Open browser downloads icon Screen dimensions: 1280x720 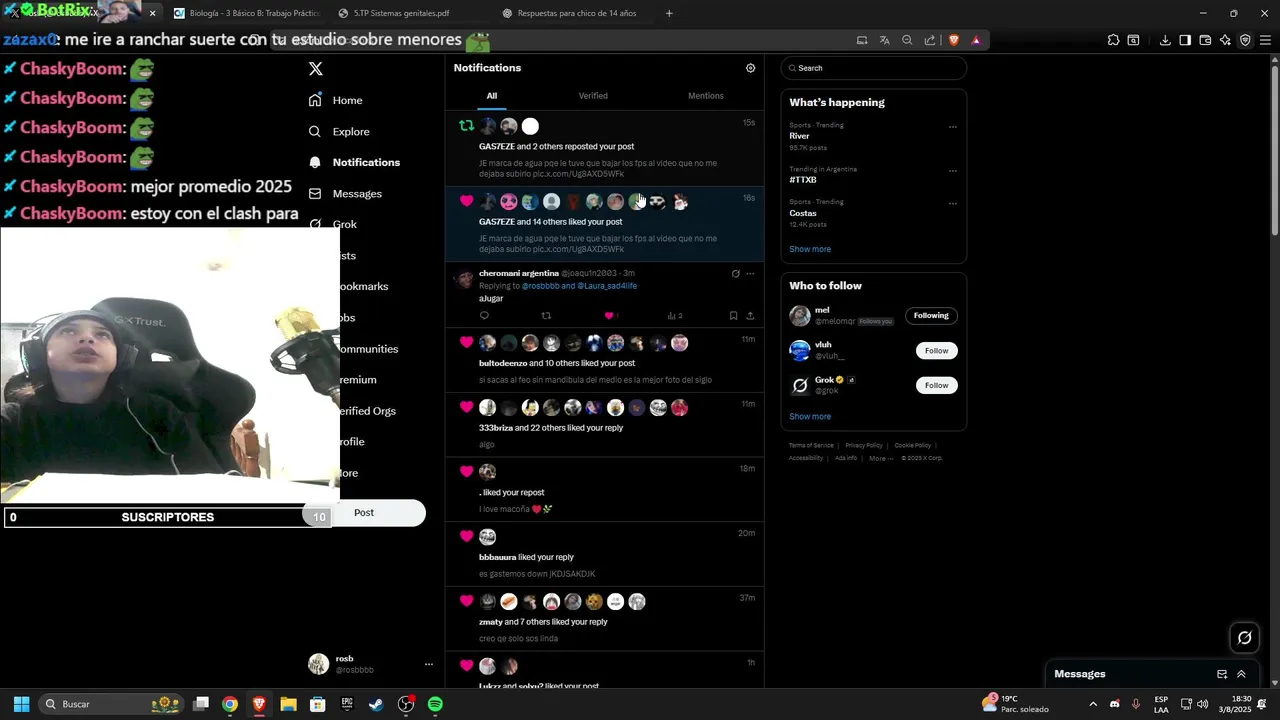click(x=1165, y=40)
